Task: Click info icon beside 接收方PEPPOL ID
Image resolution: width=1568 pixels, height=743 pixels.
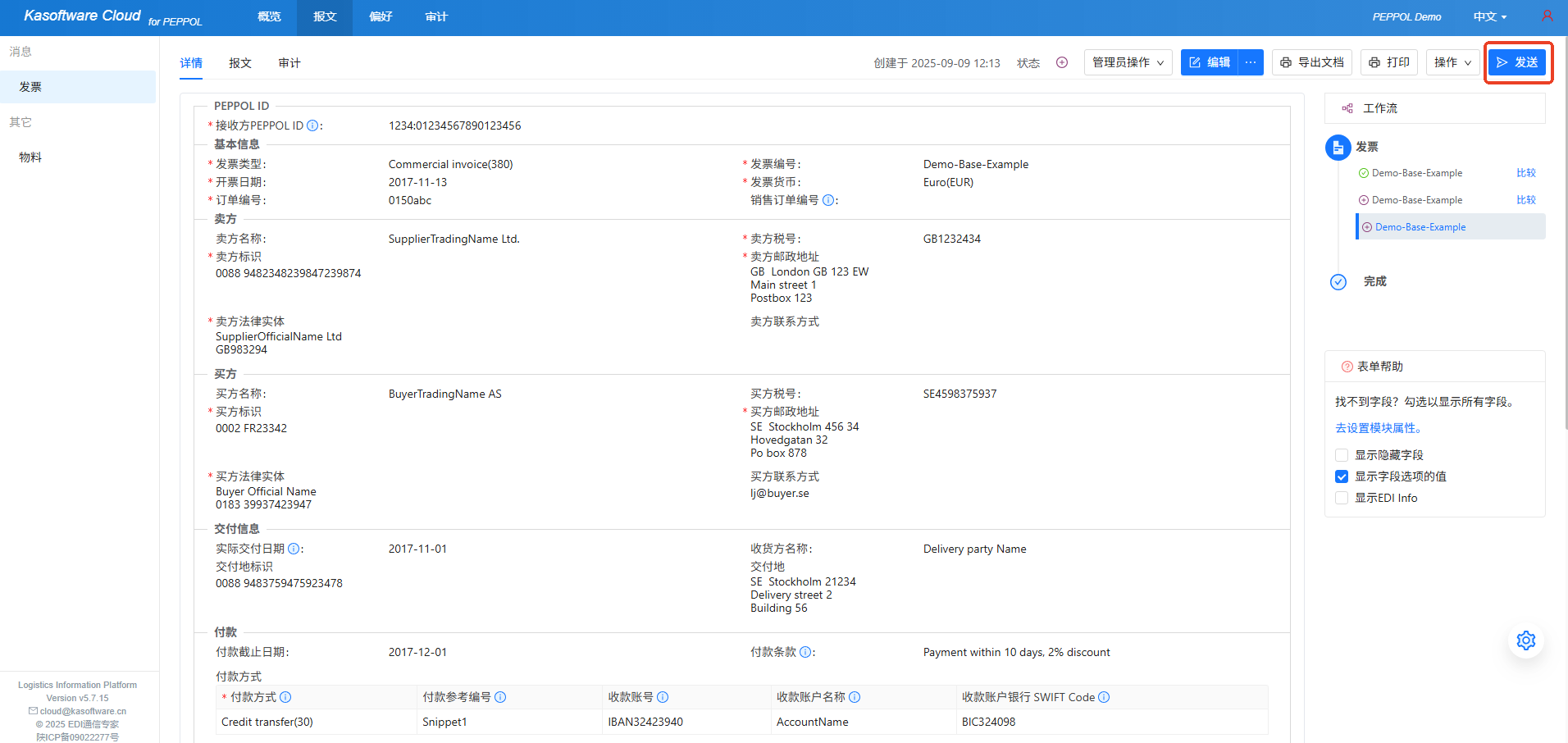Action: pos(312,125)
